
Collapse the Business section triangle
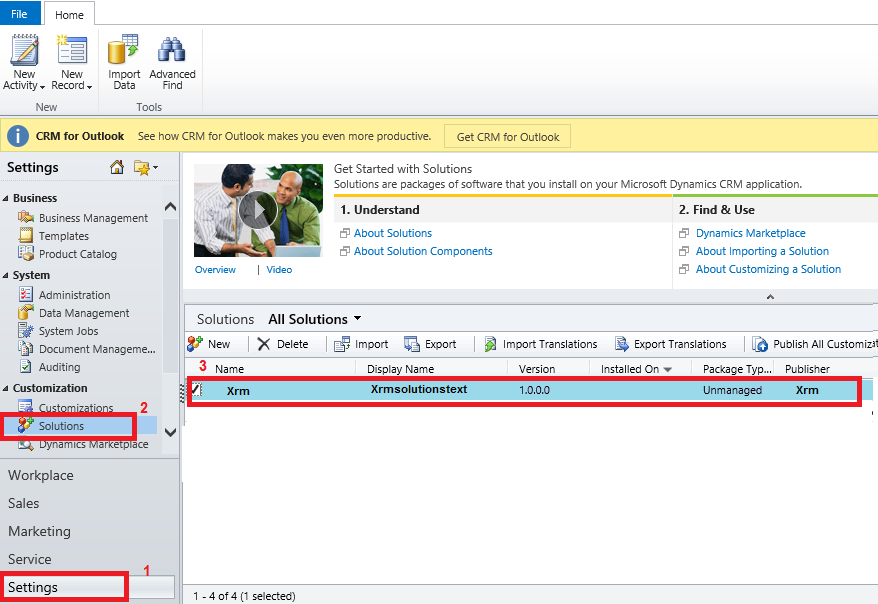6,198
